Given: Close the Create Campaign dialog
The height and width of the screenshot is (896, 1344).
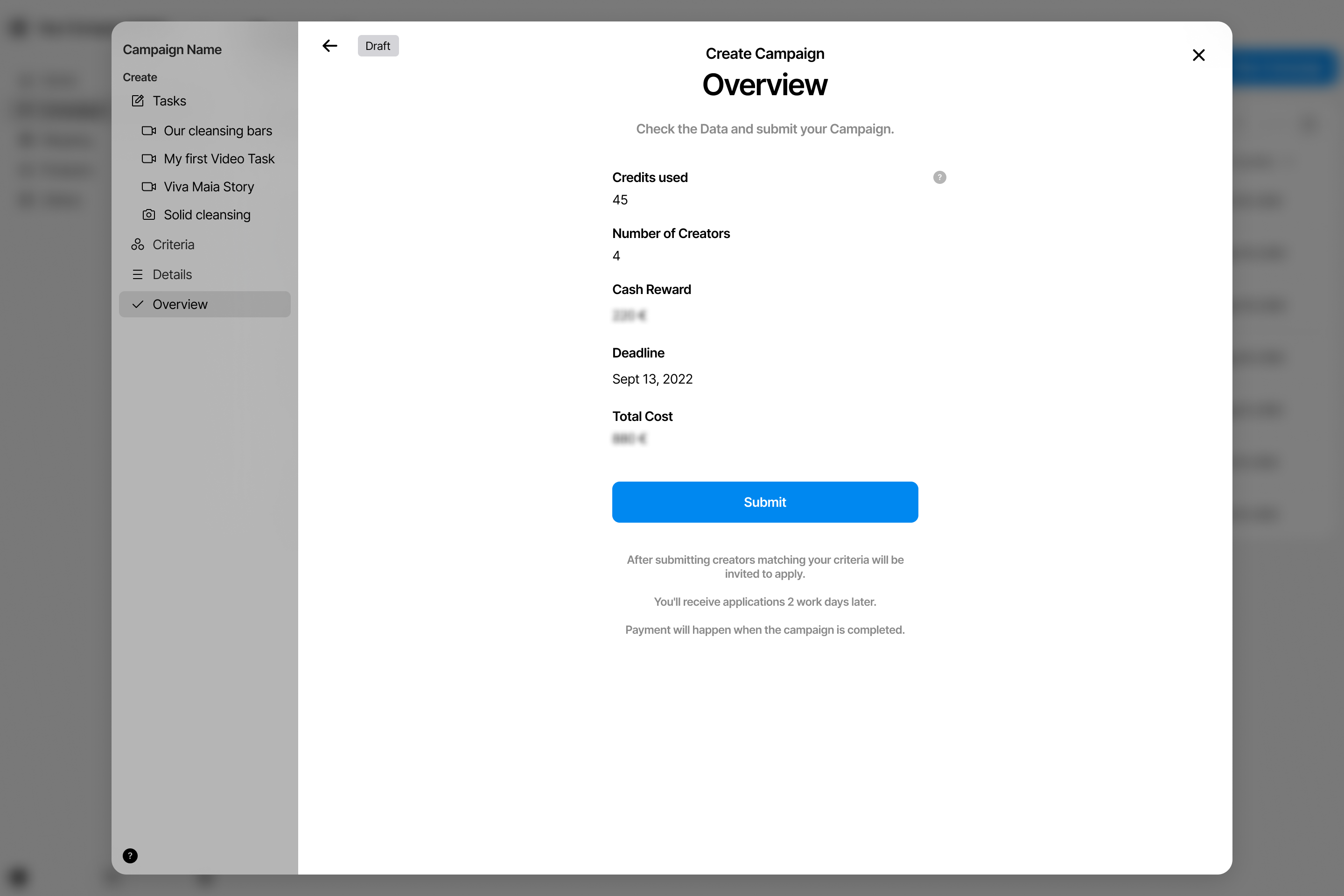Looking at the screenshot, I should [1198, 55].
